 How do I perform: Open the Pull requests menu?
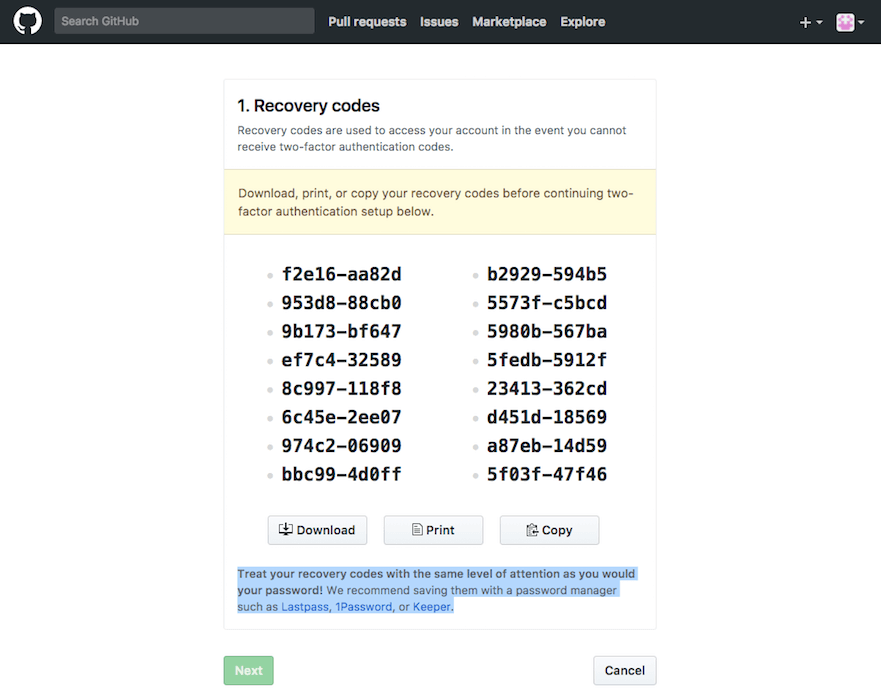pos(367,21)
